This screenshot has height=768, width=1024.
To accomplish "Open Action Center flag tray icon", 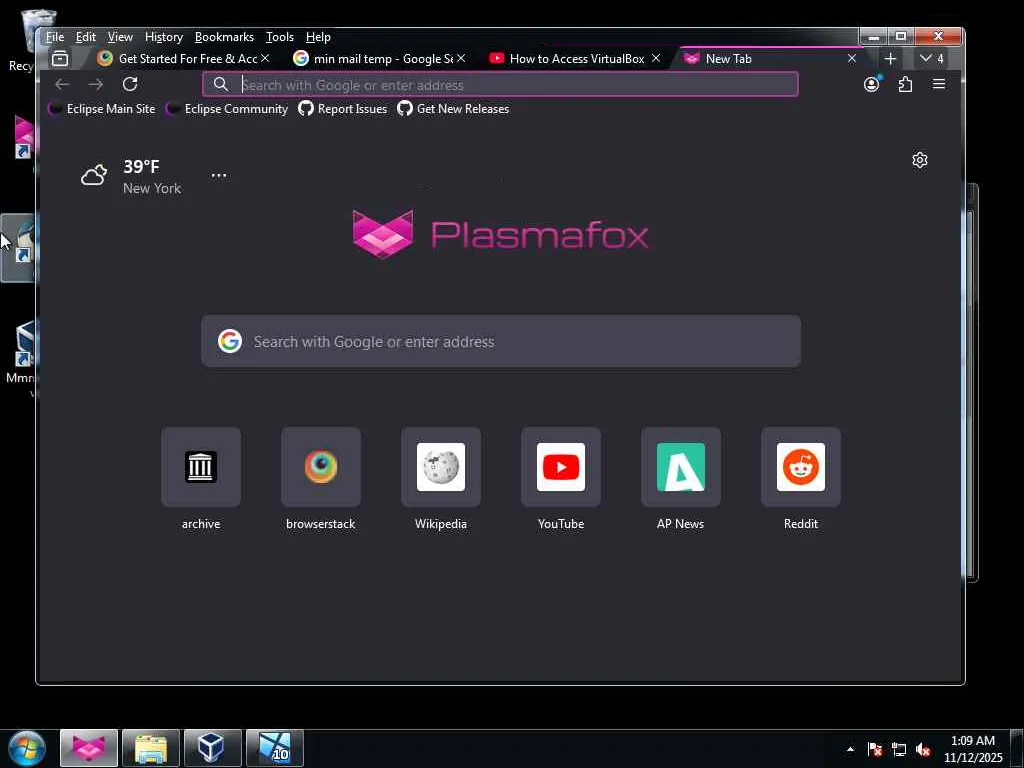I will pyautogui.click(x=874, y=749).
